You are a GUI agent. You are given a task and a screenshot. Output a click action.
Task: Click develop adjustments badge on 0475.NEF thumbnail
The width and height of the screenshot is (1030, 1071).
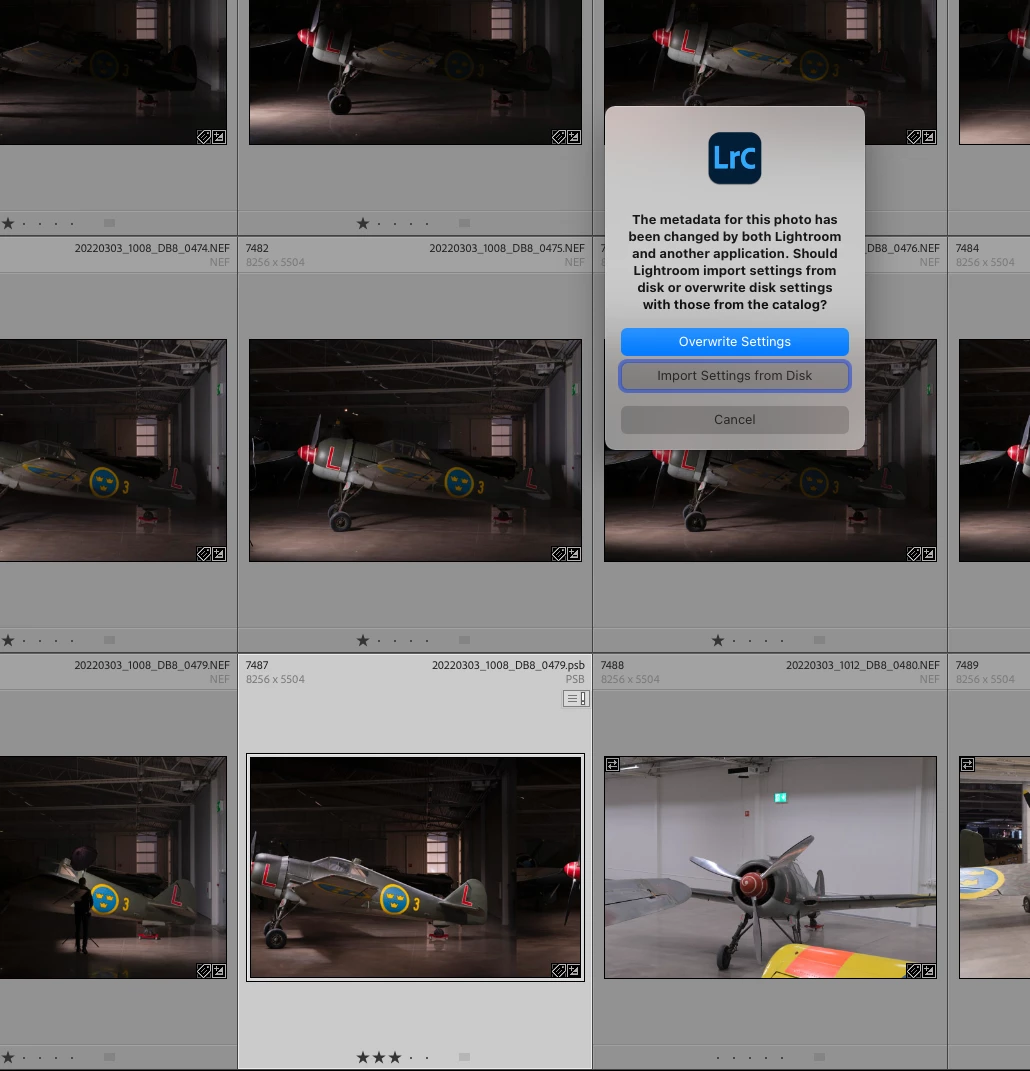tap(574, 554)
